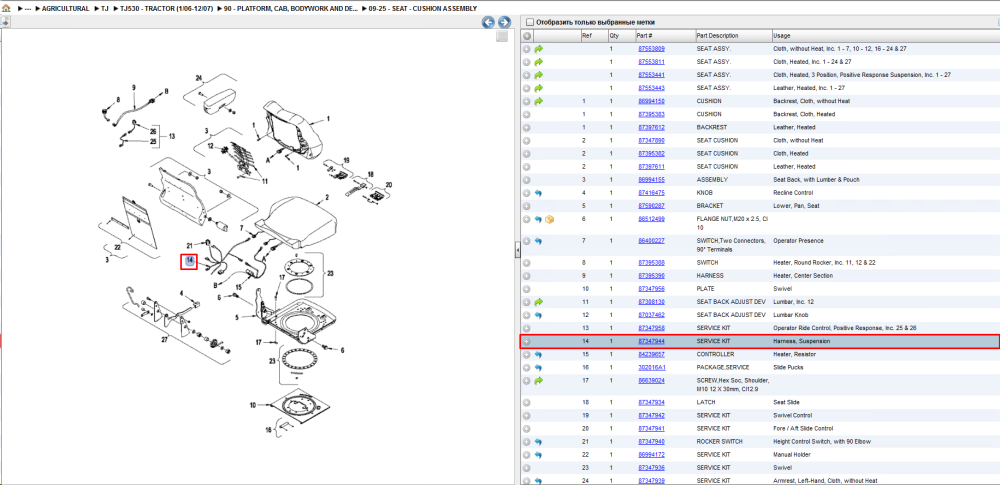Click the blue arrow icon in KNOB row
Viewport: 1000px width, 485px height.
(x=538, y=193)
